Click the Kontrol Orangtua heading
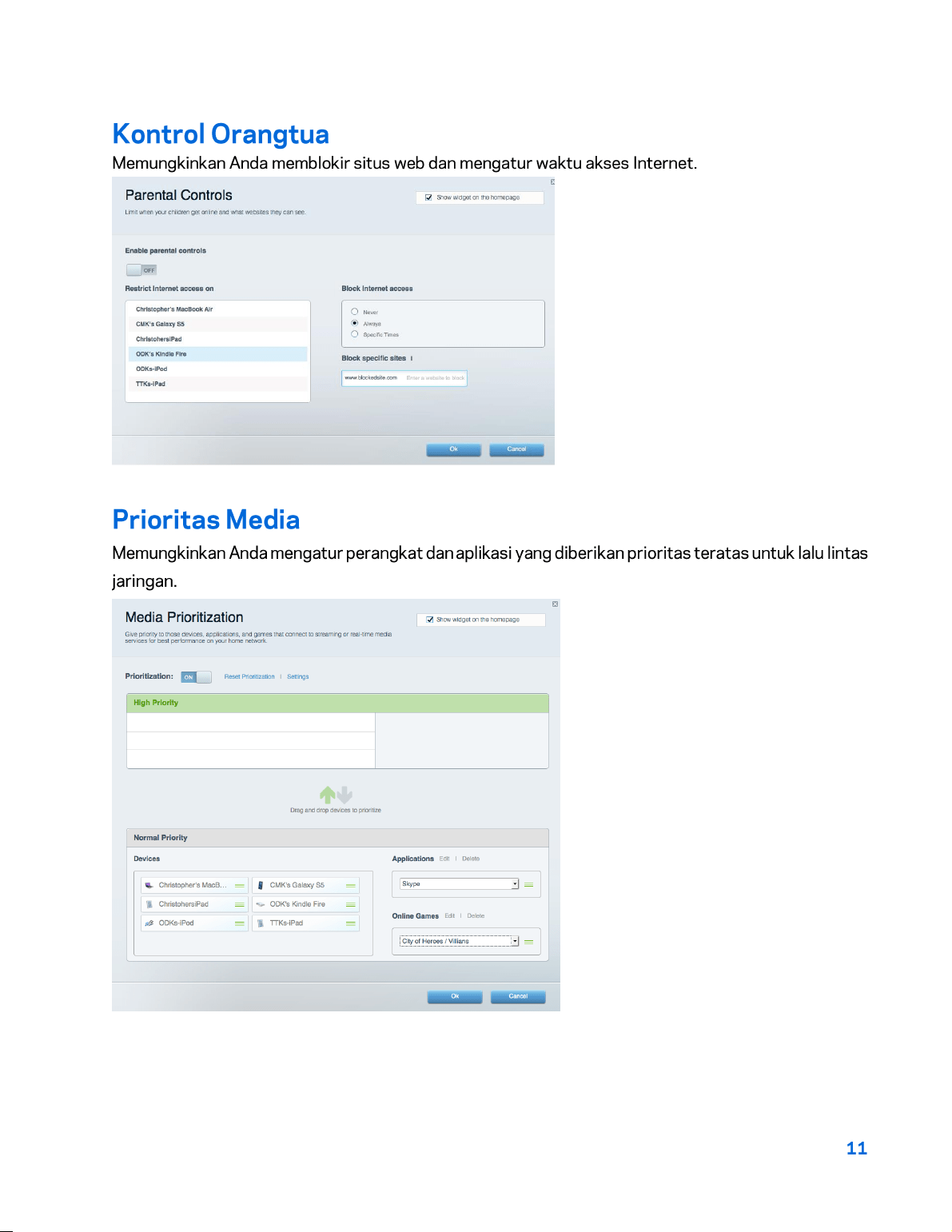The image size is (952, 1232). pos(221,134)
